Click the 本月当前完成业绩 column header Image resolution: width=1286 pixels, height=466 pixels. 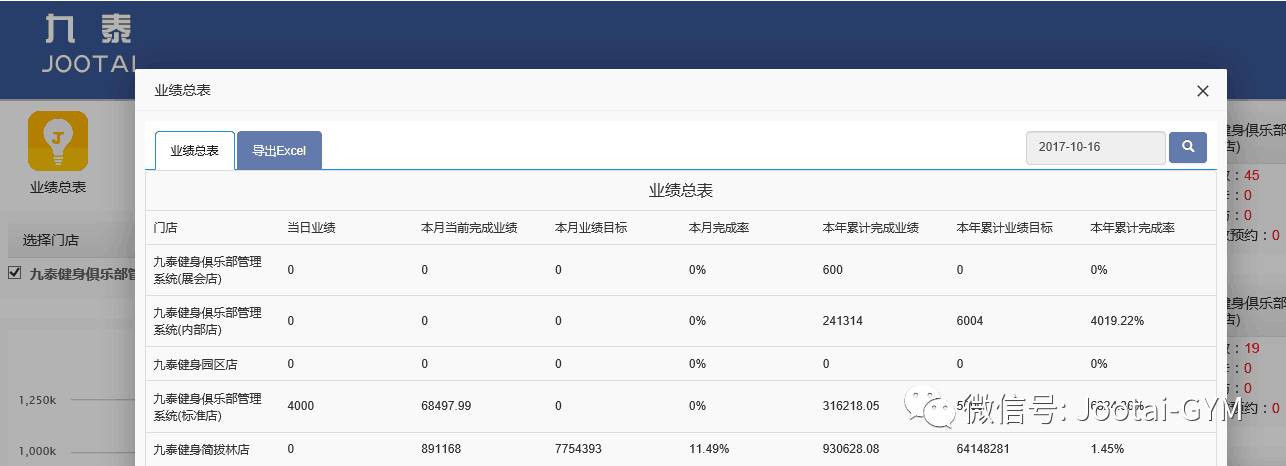tap(469, 228)
